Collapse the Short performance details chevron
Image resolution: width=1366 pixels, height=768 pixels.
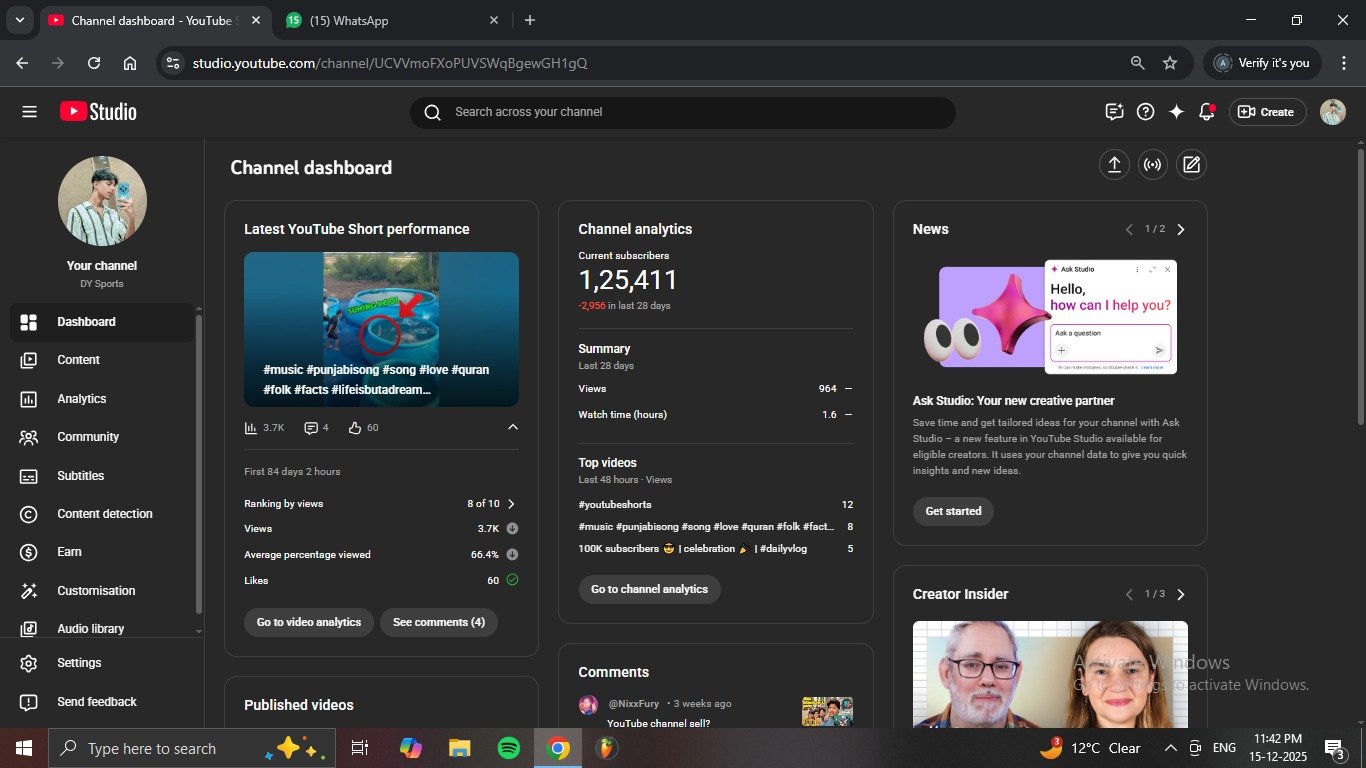513,428
